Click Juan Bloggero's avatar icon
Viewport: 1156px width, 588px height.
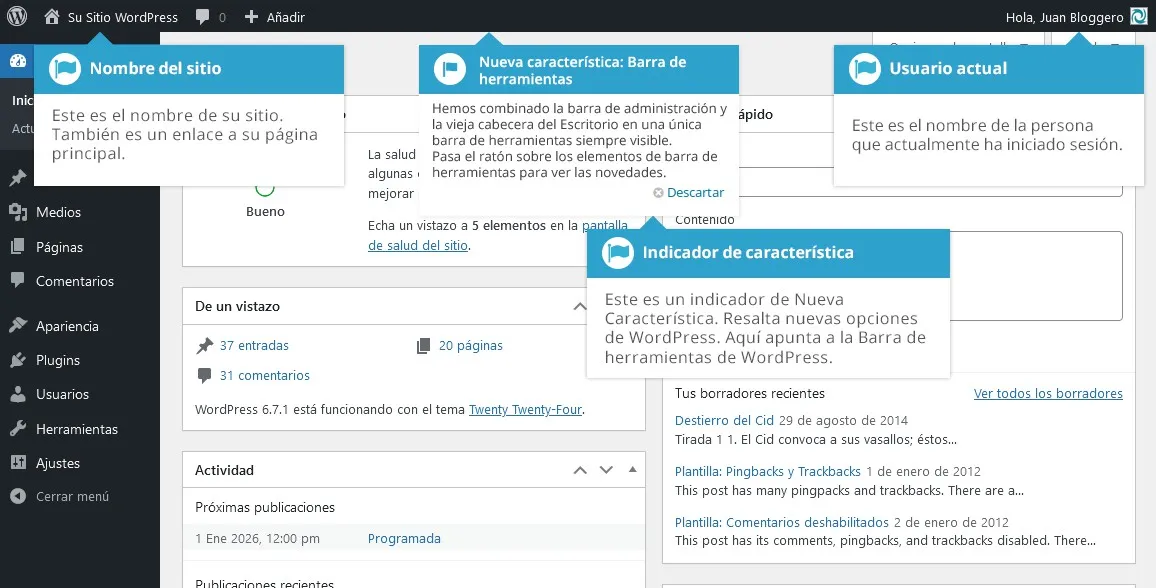pos(1138,16)
